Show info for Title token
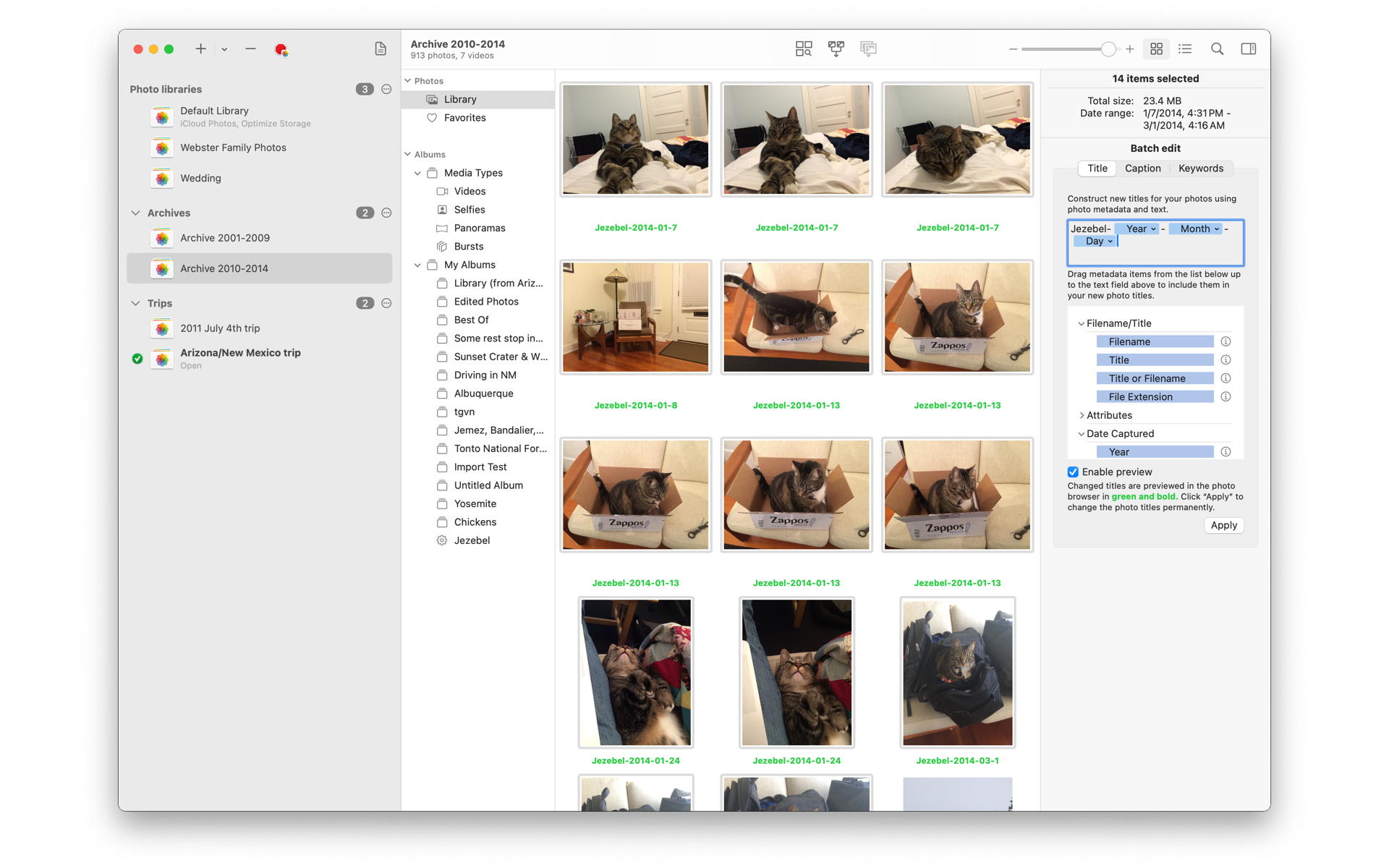This screenshot has height=868, width=1389. (1226, 359)
